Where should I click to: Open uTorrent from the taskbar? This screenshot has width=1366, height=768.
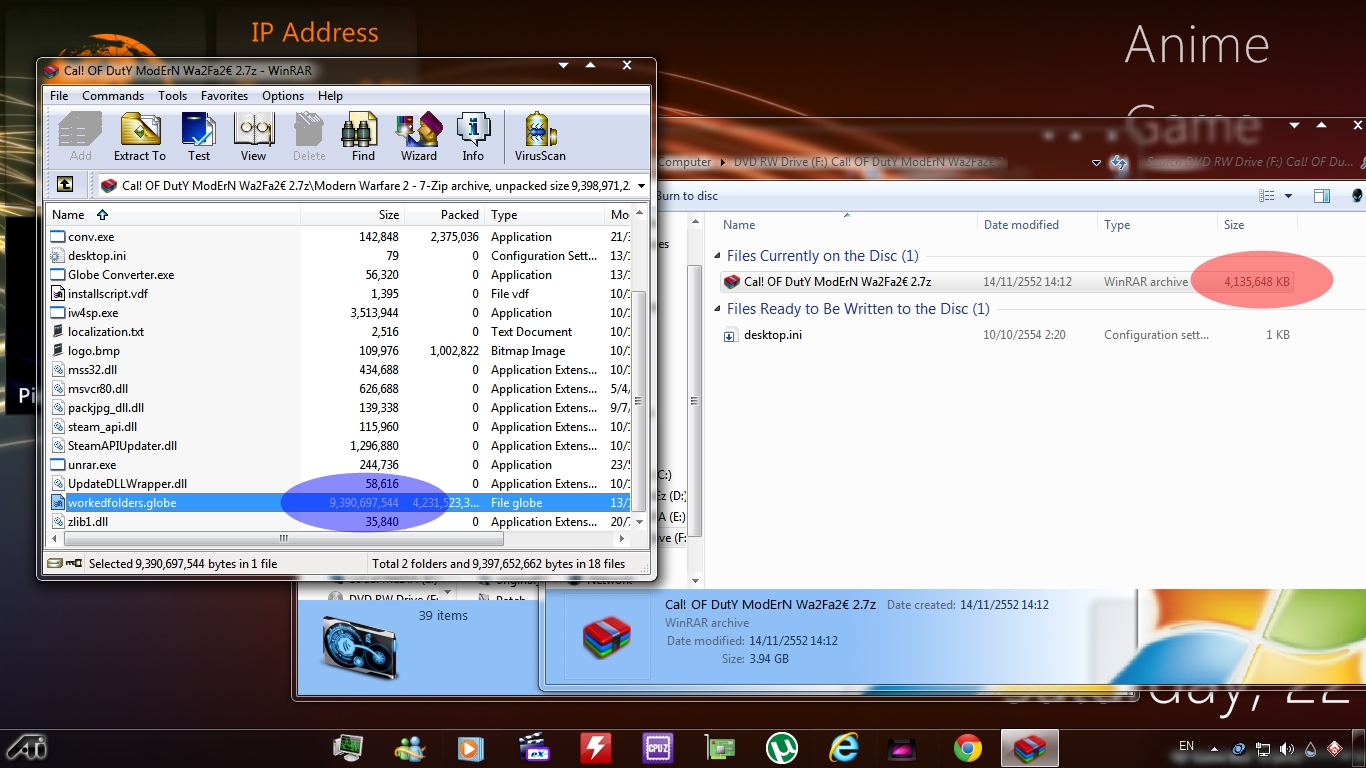[x=781, y=748]
